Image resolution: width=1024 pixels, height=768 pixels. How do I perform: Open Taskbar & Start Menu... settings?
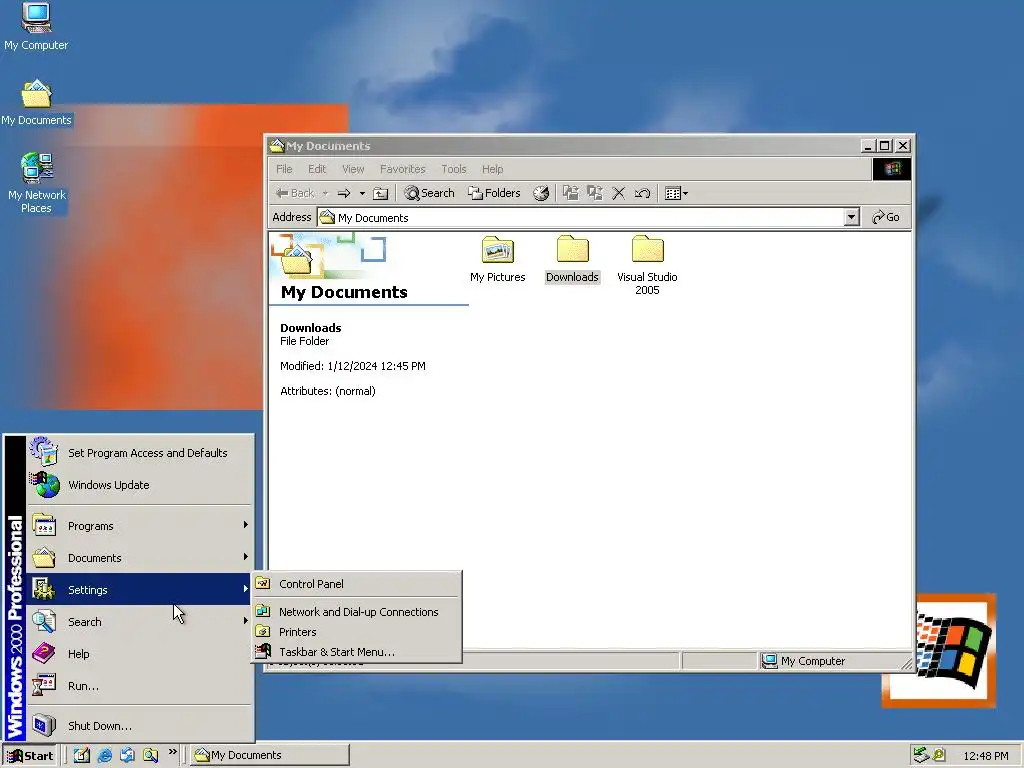click(357, 652)
